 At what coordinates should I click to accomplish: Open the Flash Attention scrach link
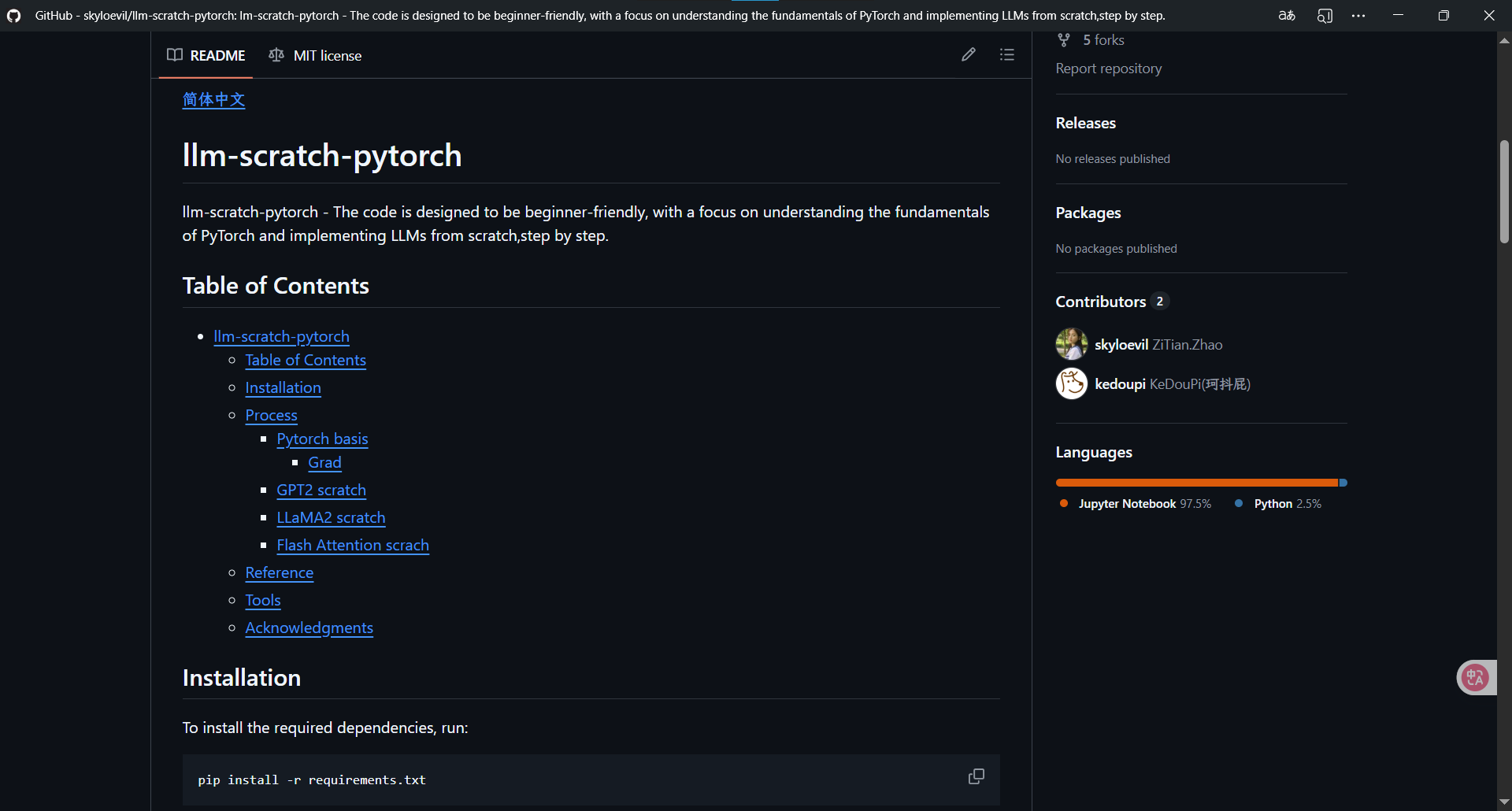pyautogui.click(x=353, y=545)
